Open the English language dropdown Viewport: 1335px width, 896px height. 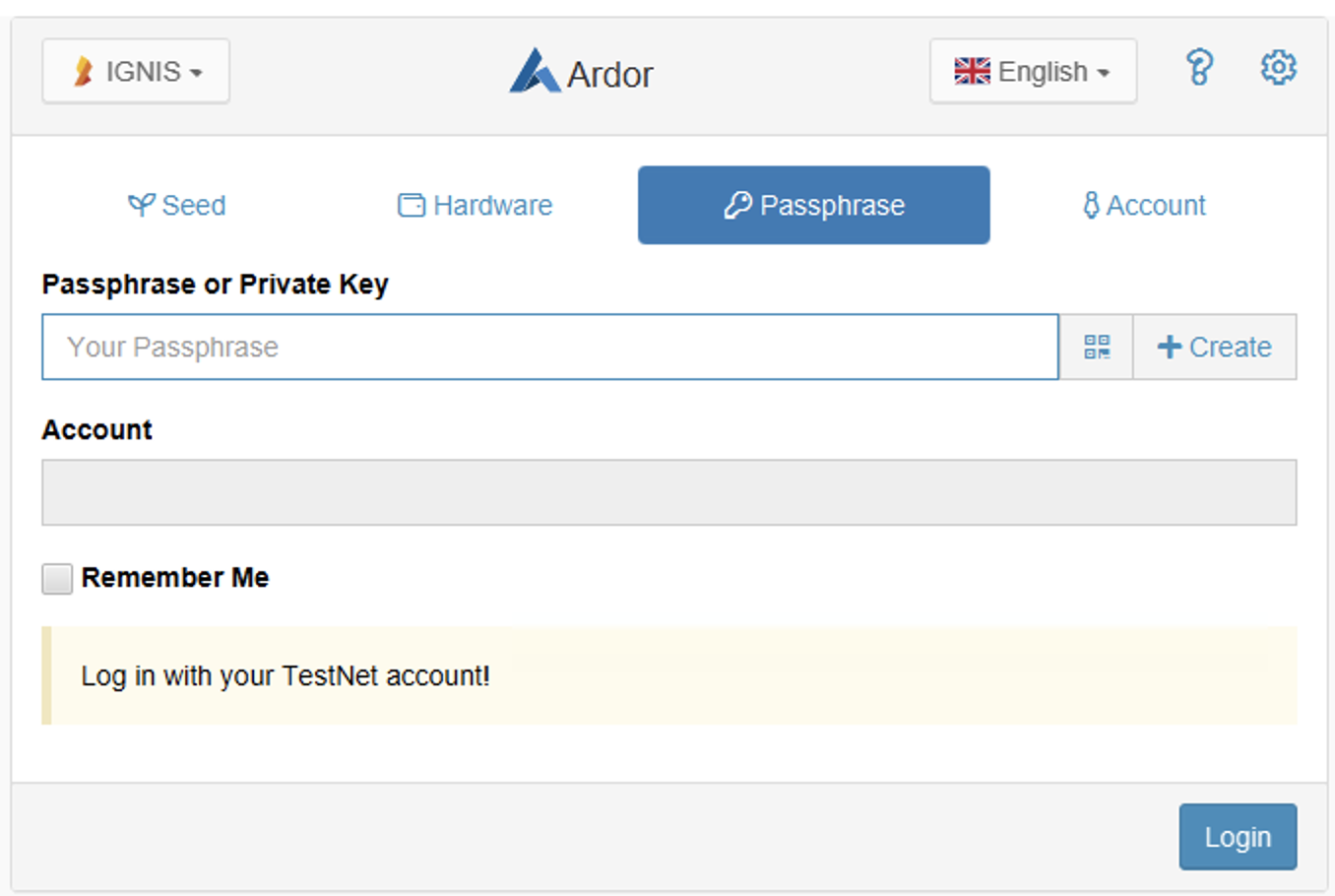1033,71
